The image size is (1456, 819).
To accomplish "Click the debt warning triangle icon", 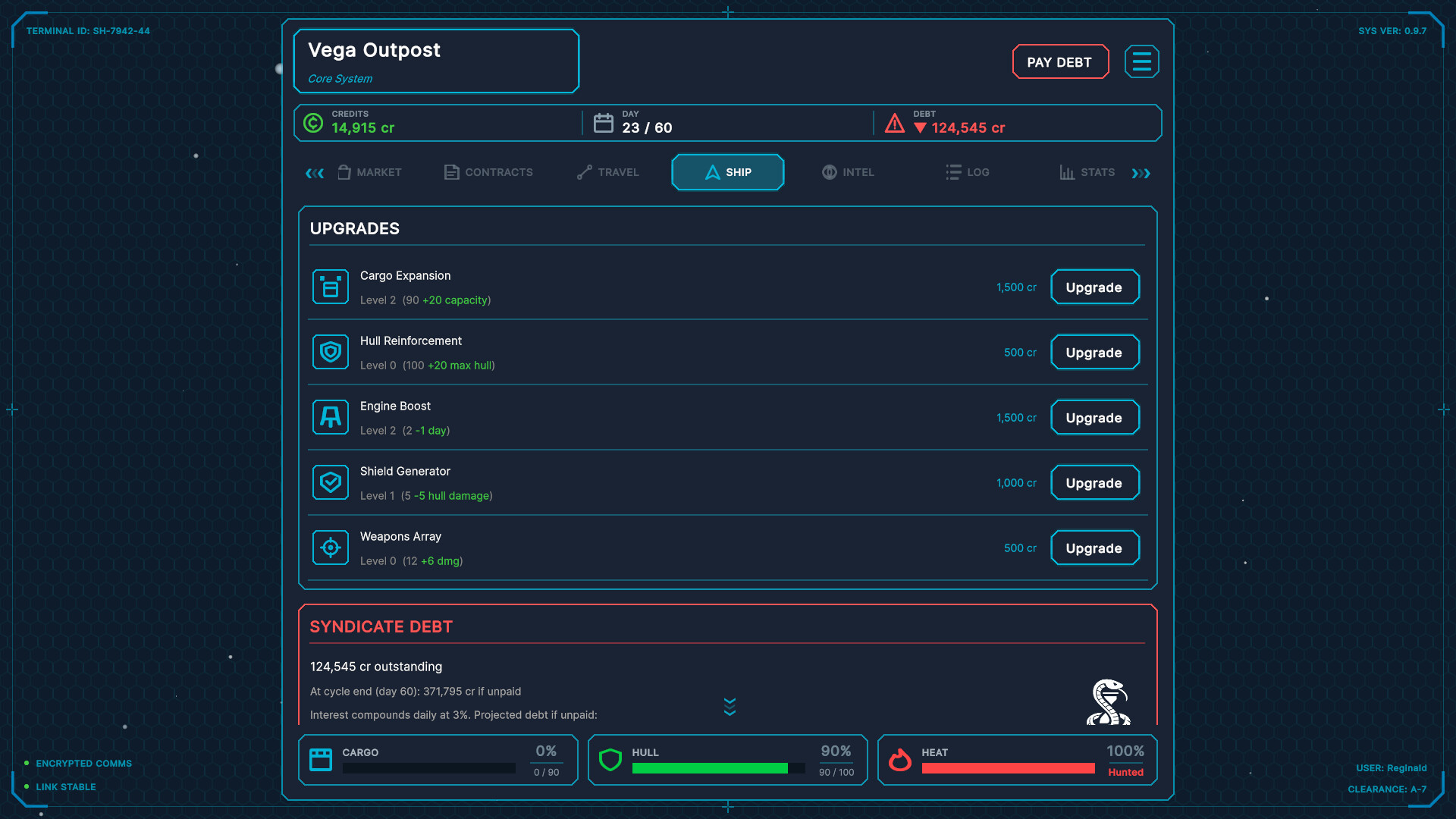I will point(895,123).
